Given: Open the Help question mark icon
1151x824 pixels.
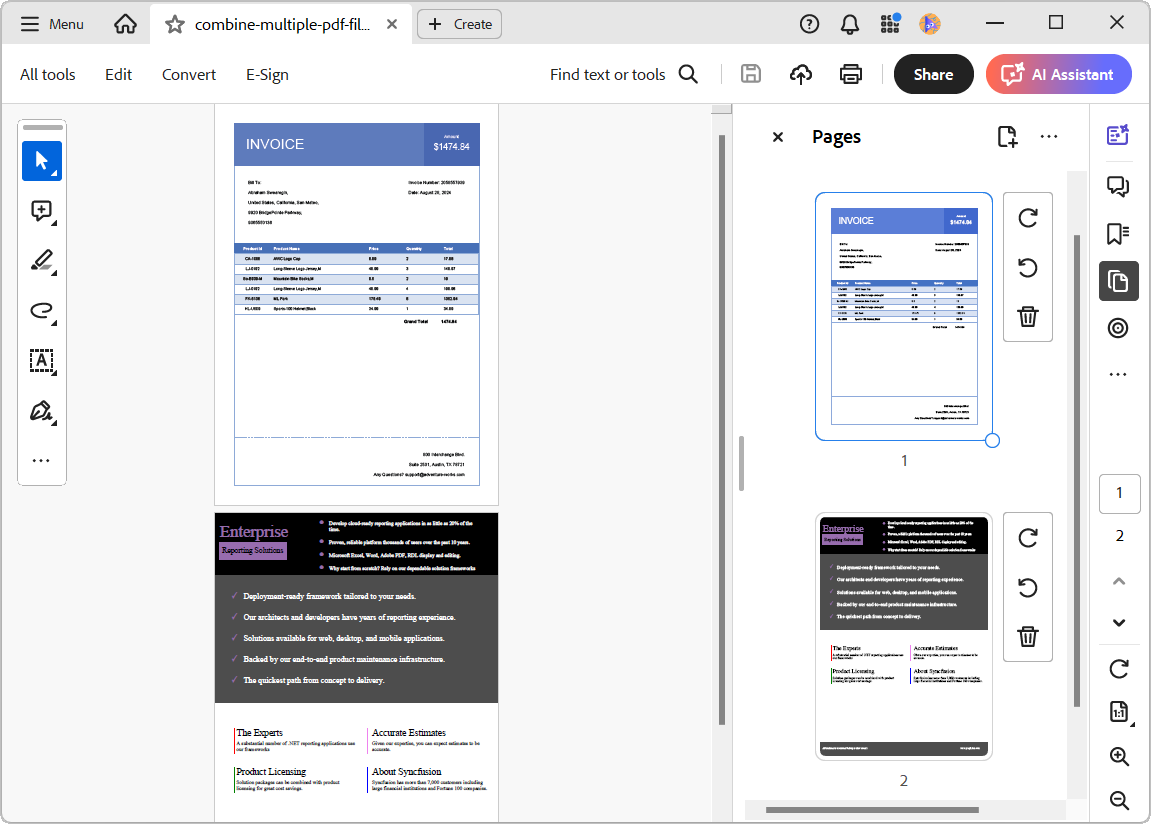Looking at the screenshot, I should tap(809, 24).
